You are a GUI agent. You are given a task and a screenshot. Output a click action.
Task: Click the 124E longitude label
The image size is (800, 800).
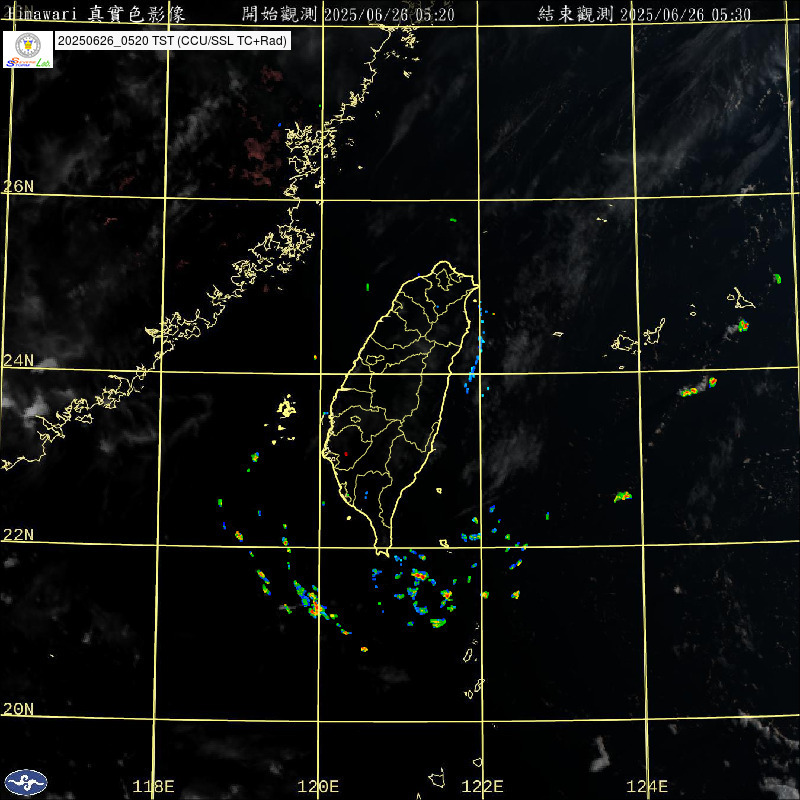[647, 786]
